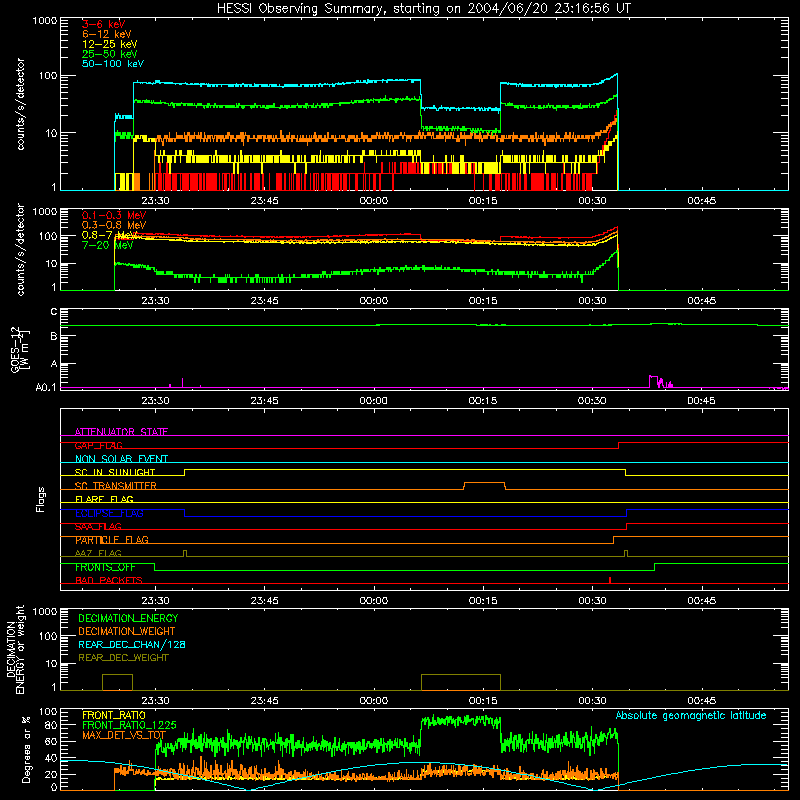800x800 pixels.
Task: Click the REAR_DEC_CHAN/128 legend label
Action: click(132, 644)
